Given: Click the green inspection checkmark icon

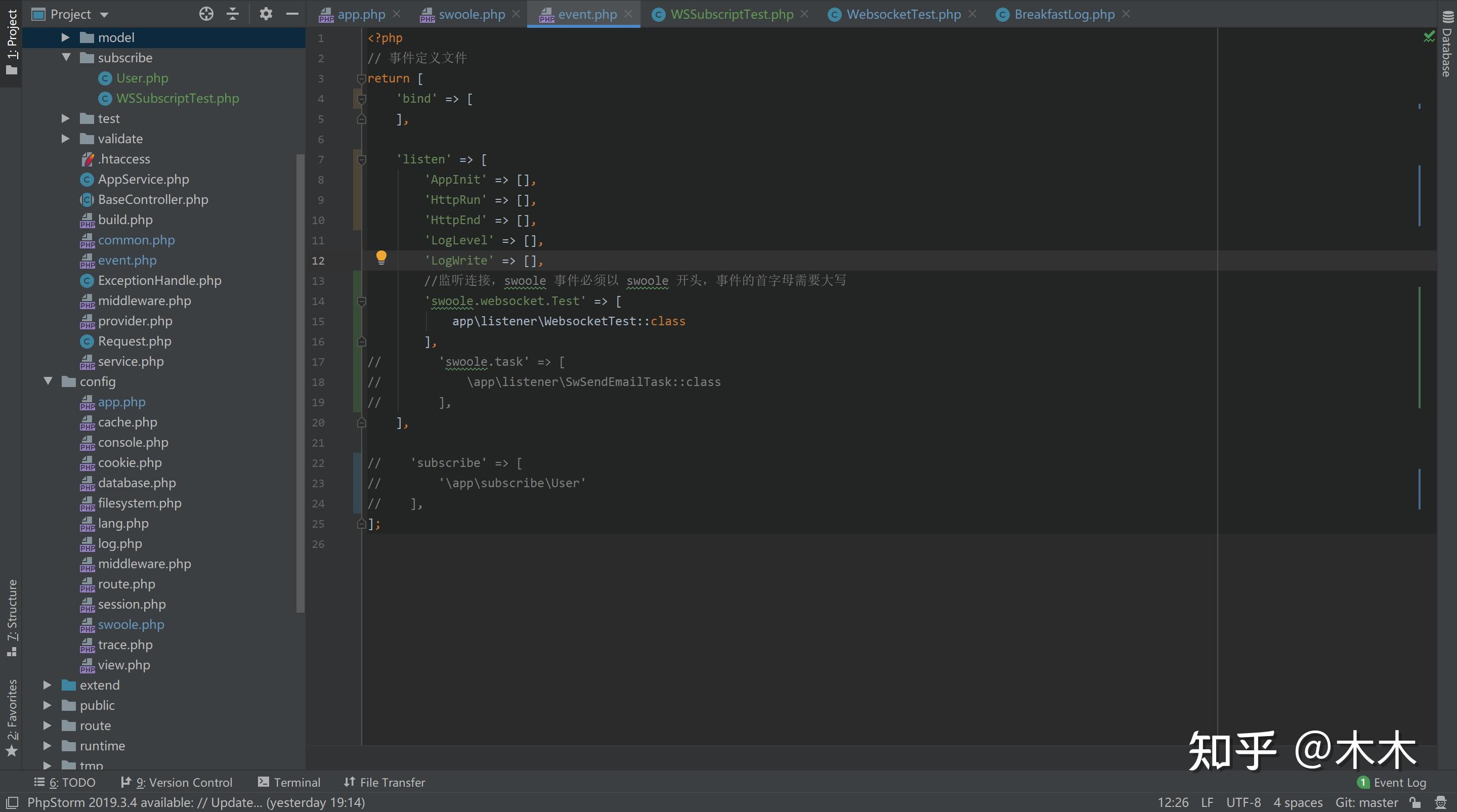Looking at the screenshot, I should coord(1429,37).
